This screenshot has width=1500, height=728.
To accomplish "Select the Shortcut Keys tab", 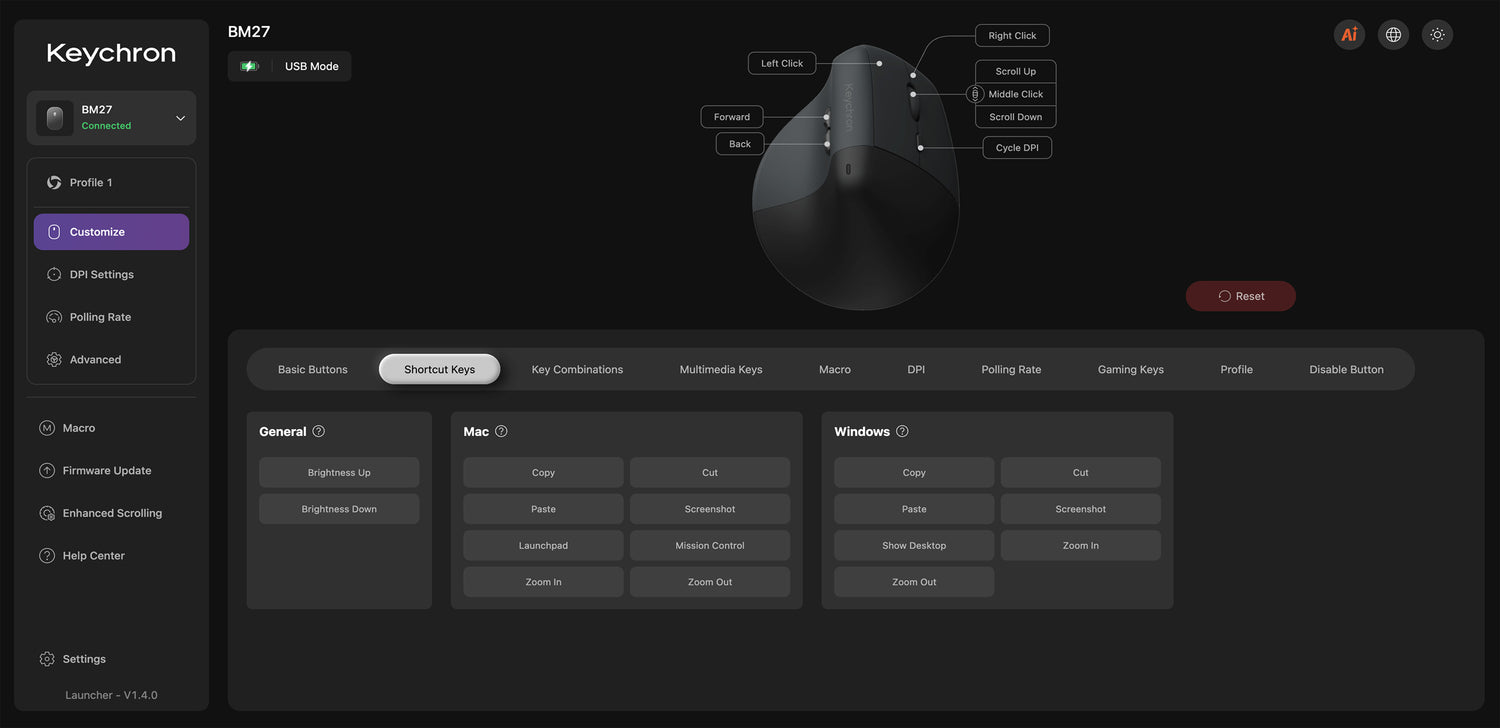I will tap(440, 369).
